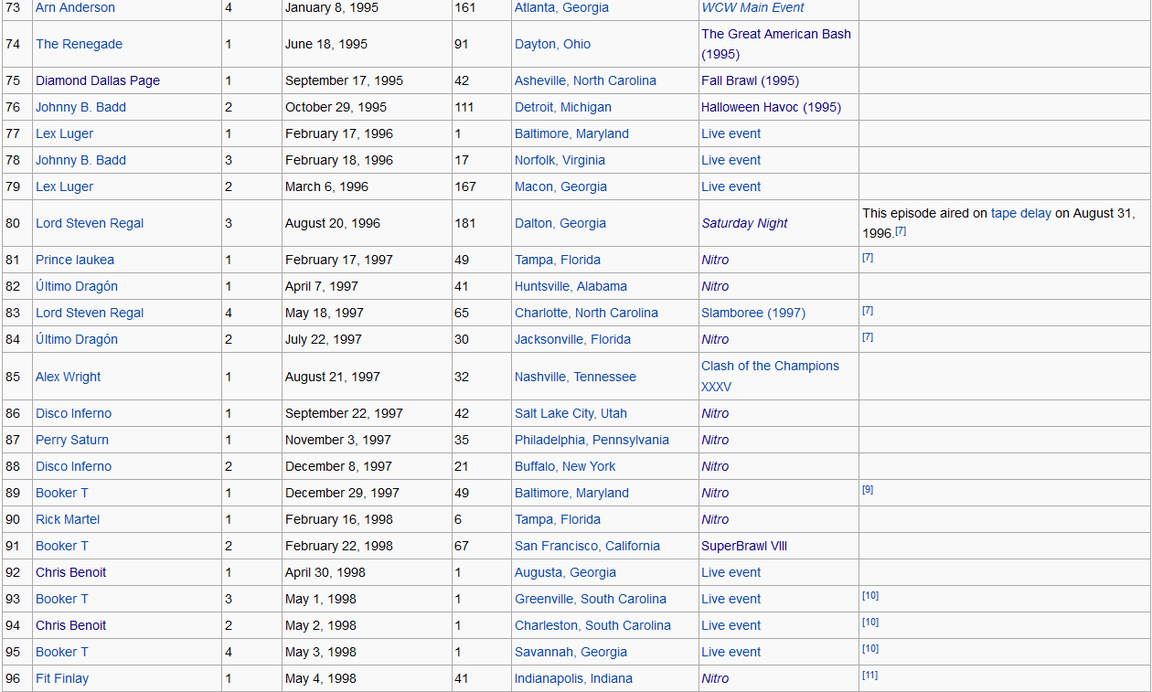Open Chris Benoit link in row 92
Image resolution: width=1152 pixels, height=692 pixels.
(71, 572)
